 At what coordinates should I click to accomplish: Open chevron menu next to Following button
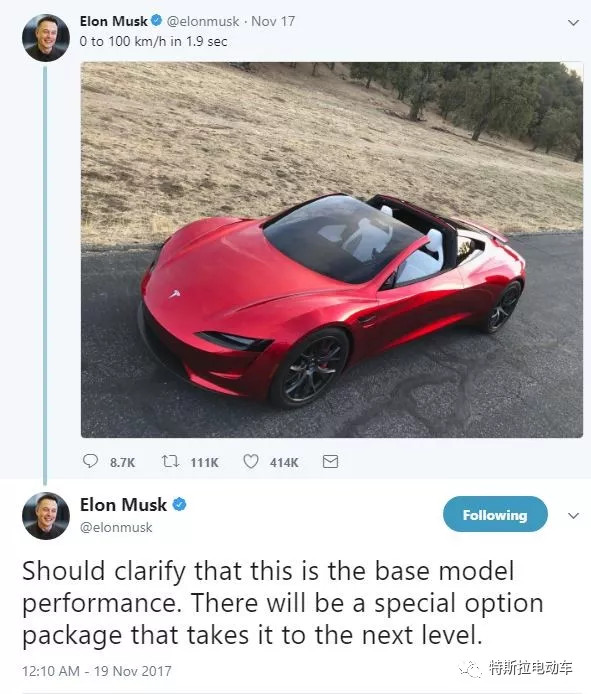573,516
